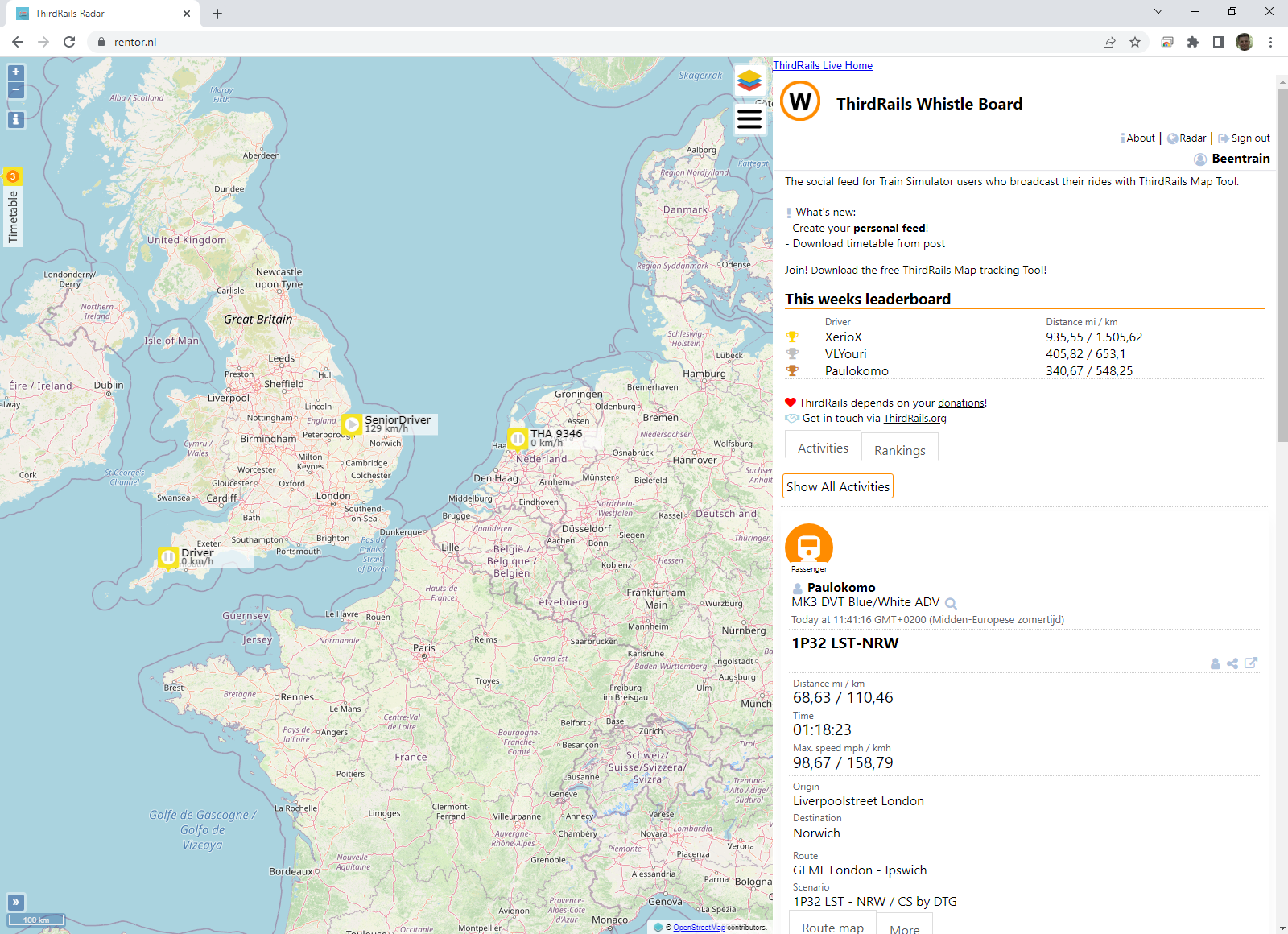Select VLYouri in the leaderboard
Viewport: 1288px width, 934px height.
(846, 354)
